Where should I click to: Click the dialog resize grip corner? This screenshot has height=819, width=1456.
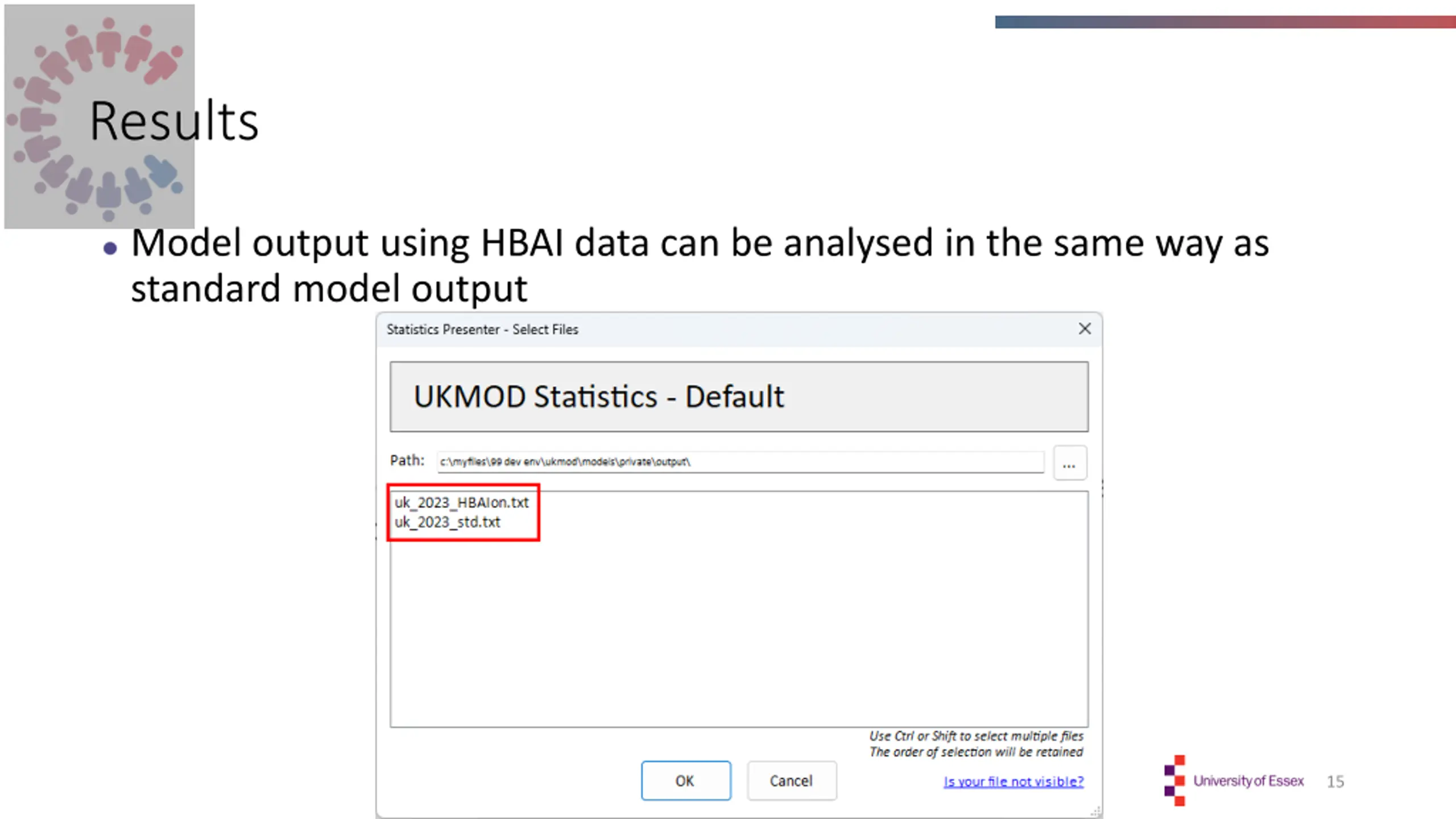pos(1095,812)
